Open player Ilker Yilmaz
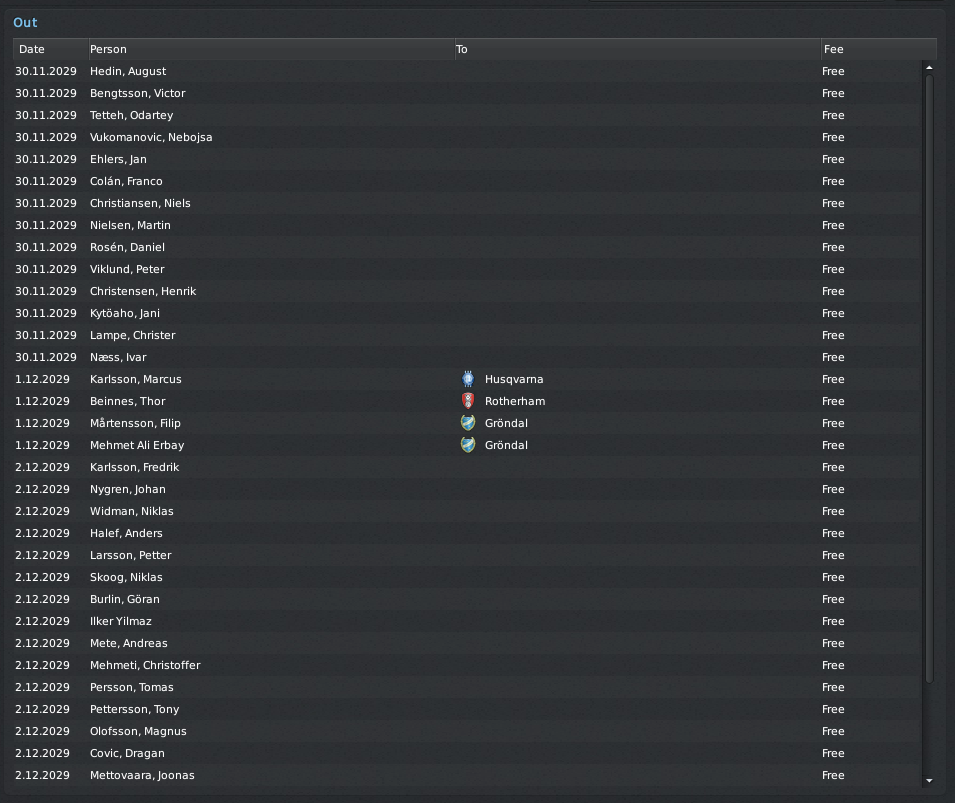955x803 pixels. [121, 621]
